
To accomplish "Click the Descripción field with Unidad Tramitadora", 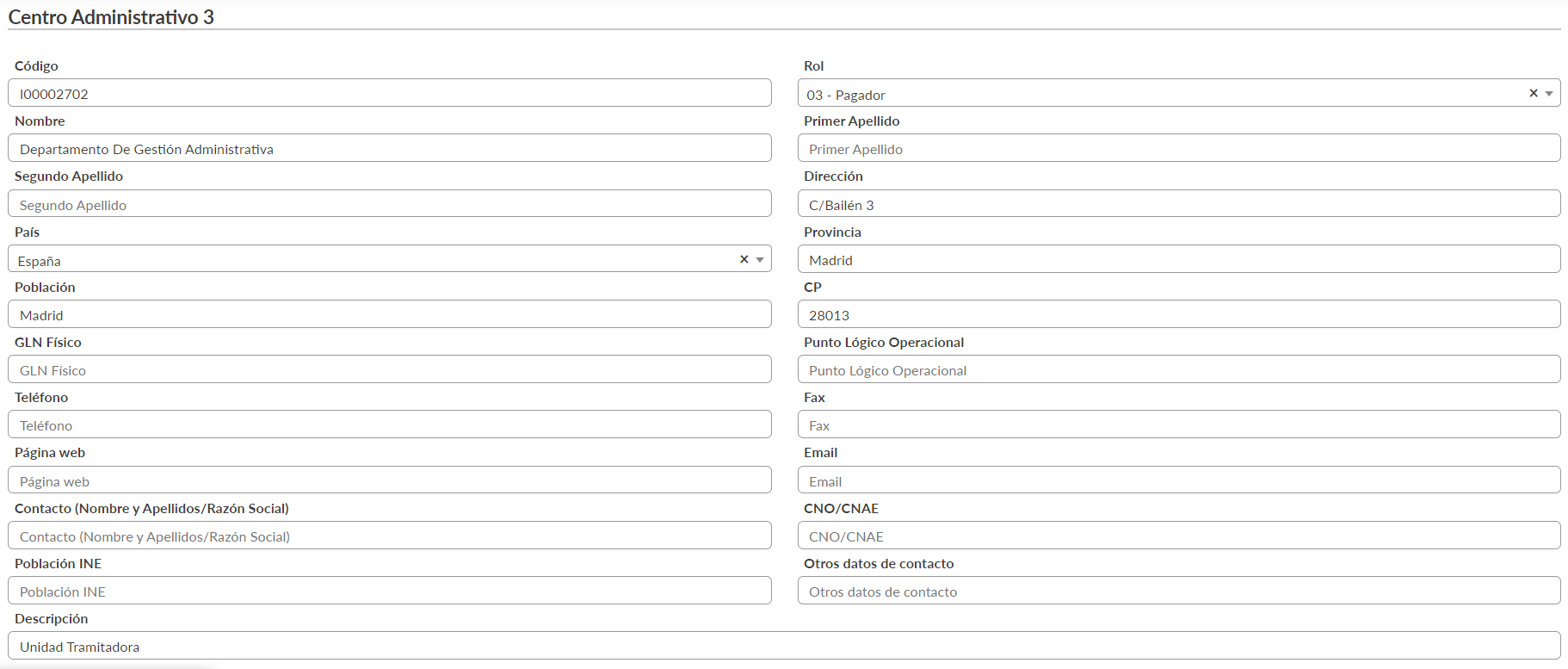I will (x=783, y=647).
